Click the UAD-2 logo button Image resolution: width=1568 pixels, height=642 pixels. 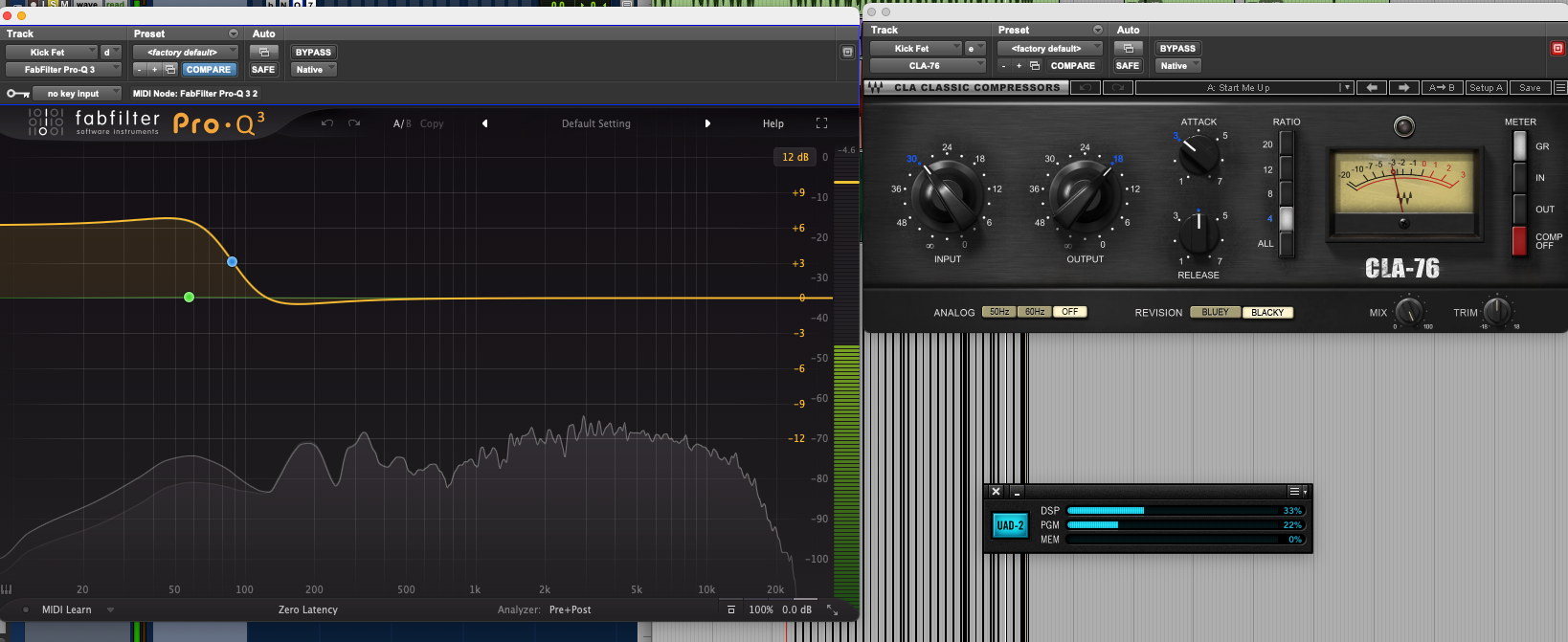click(x=1010, y=525)
